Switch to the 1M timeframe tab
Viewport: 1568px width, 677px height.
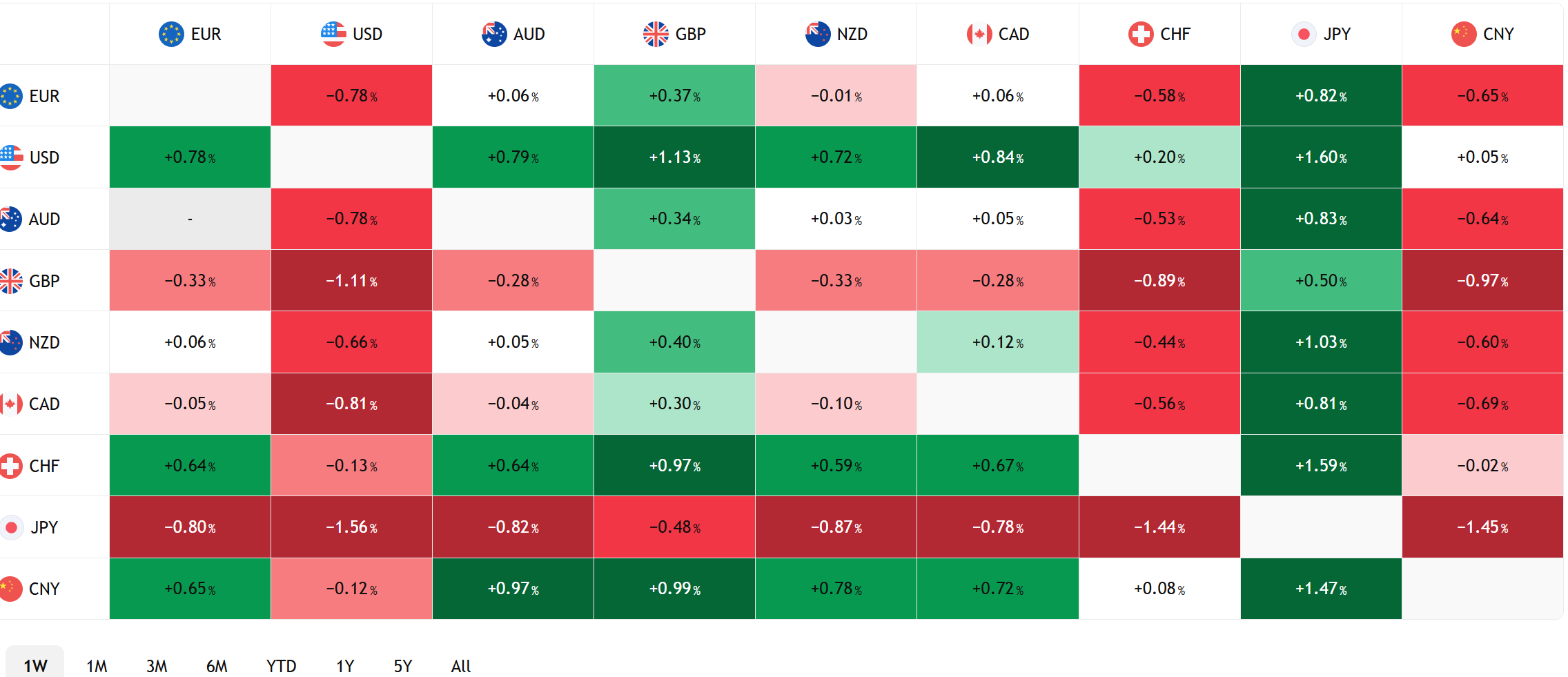click(x=97, y=665)
